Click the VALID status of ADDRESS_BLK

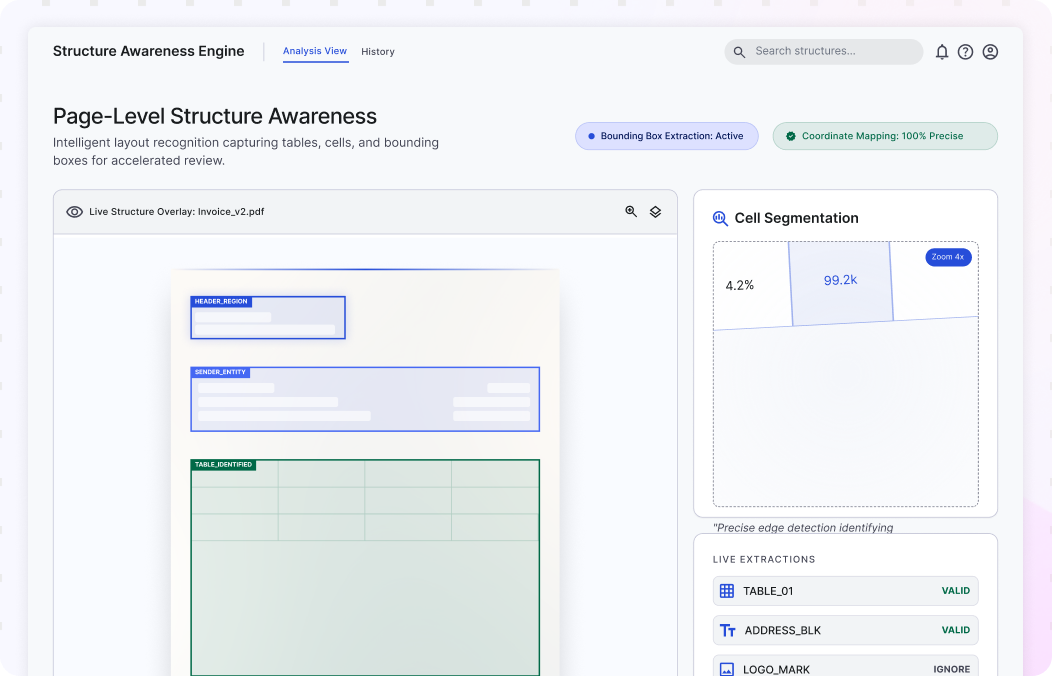(955, 630)
